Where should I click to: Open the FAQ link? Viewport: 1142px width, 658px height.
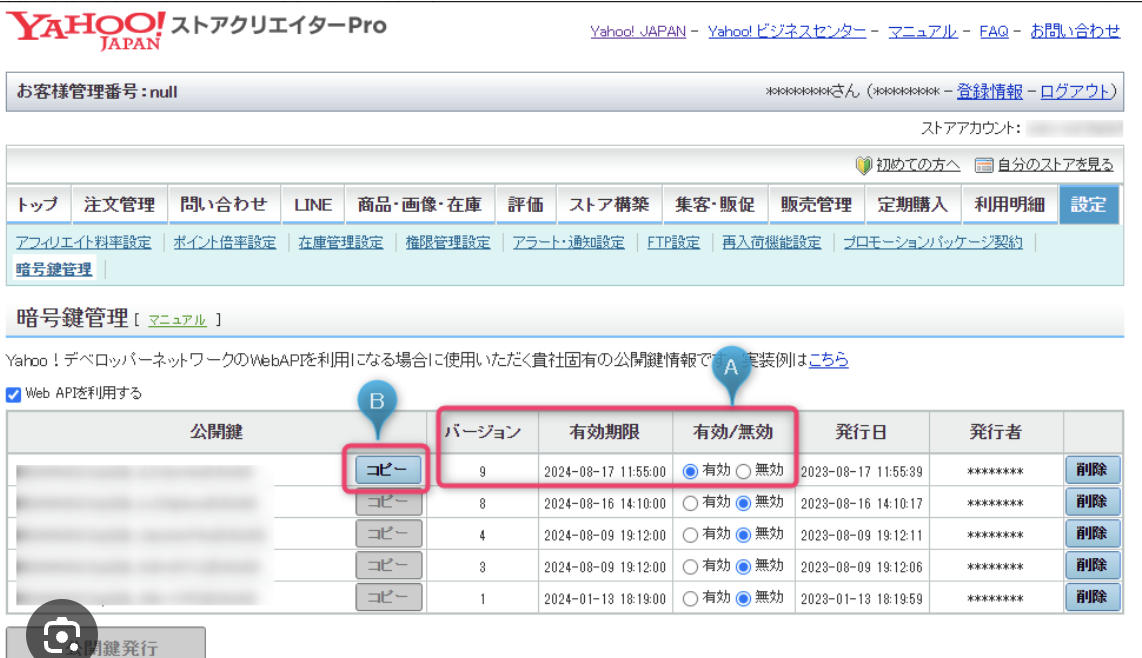point(994,31)
